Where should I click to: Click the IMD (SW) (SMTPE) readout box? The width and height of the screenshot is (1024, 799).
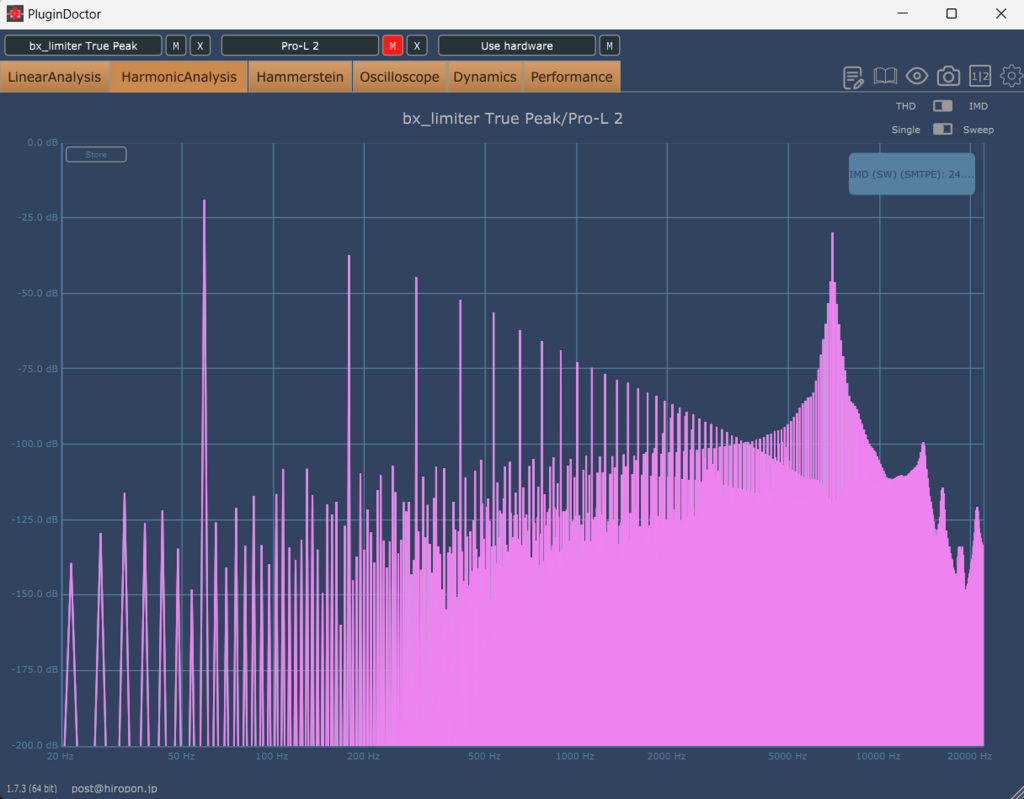[x=912, y=174]
